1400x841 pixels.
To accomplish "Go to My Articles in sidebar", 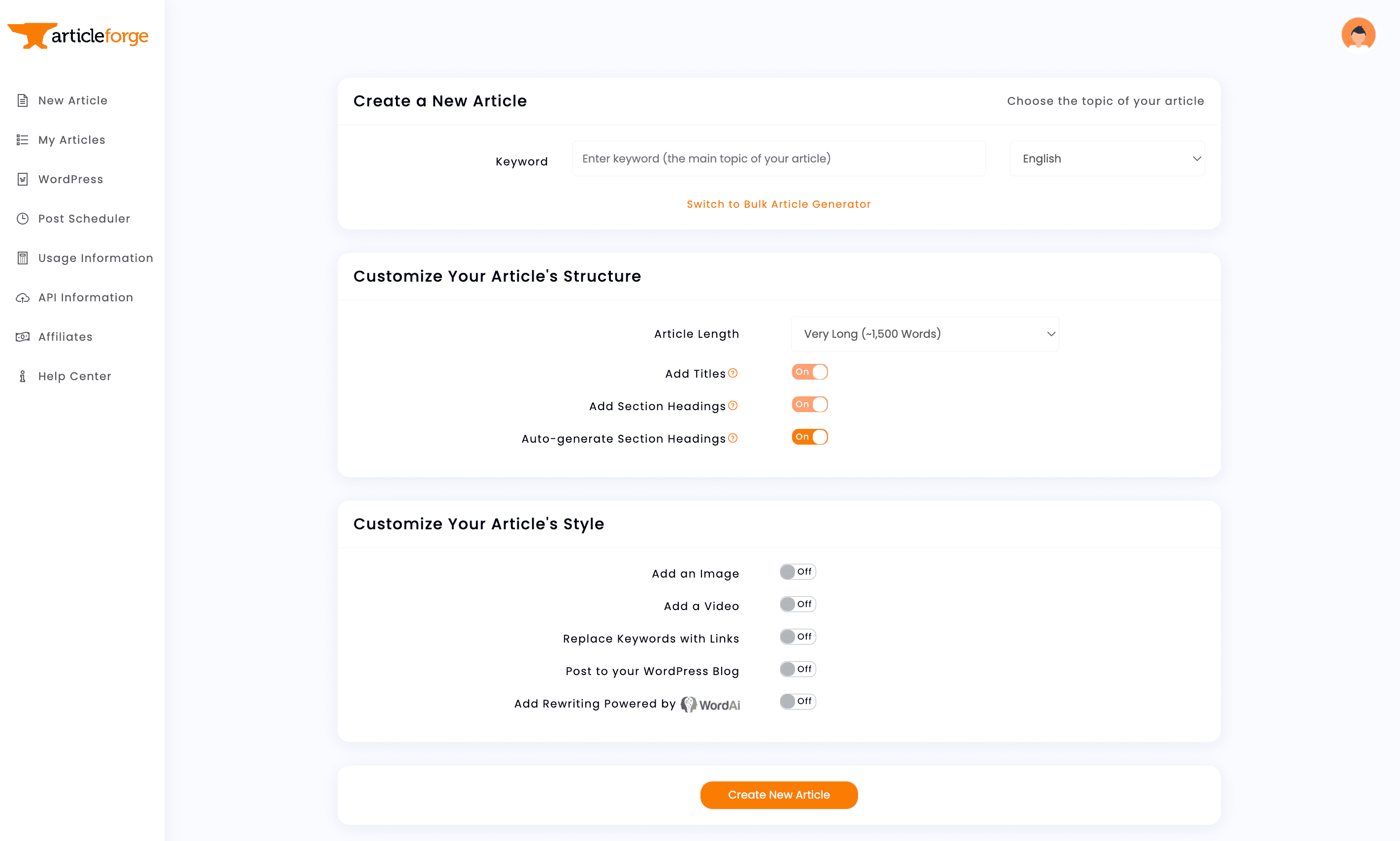I will tap(71, 140).
